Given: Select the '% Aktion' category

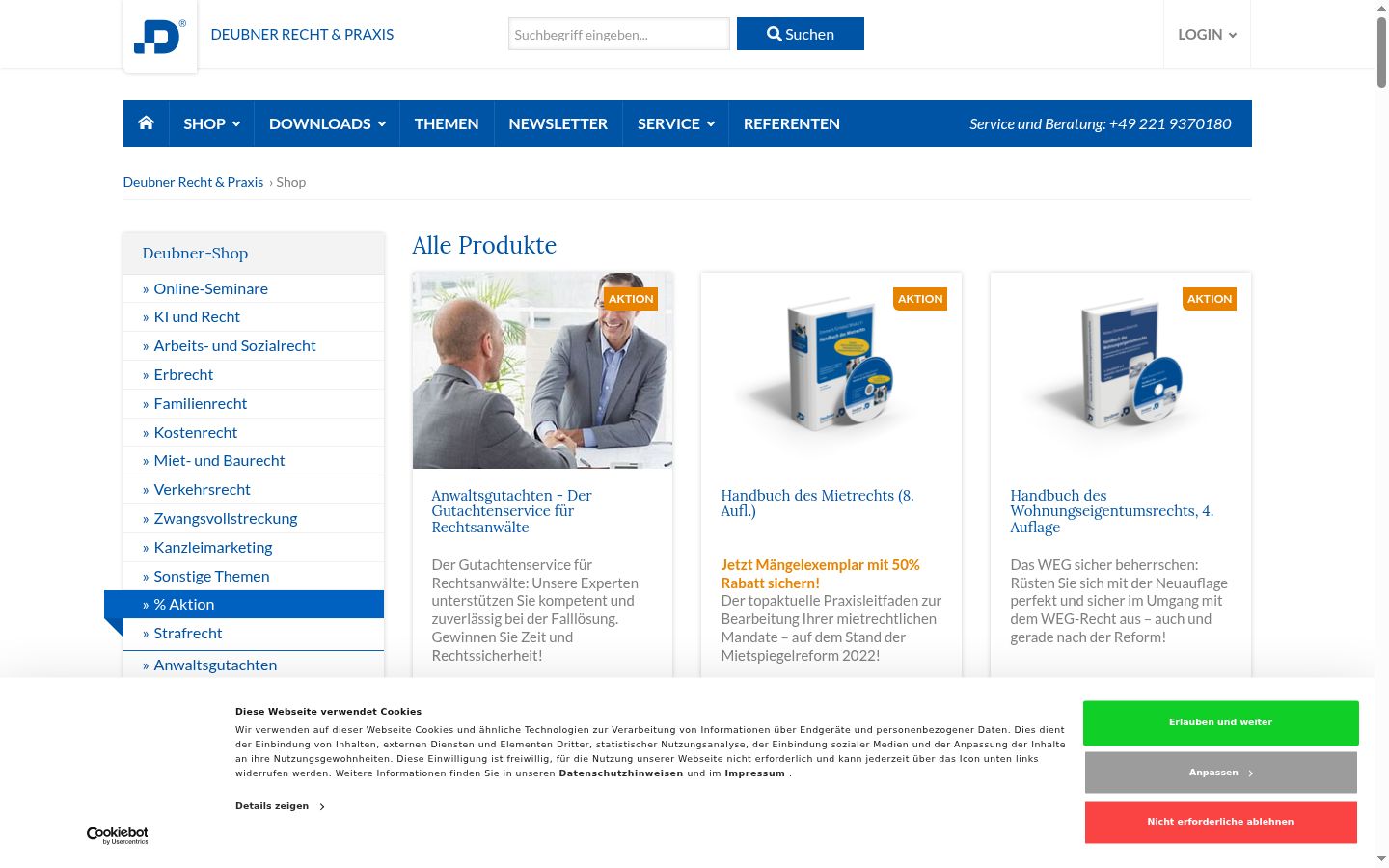Looking at the screenshot, I should pos(244,605).
